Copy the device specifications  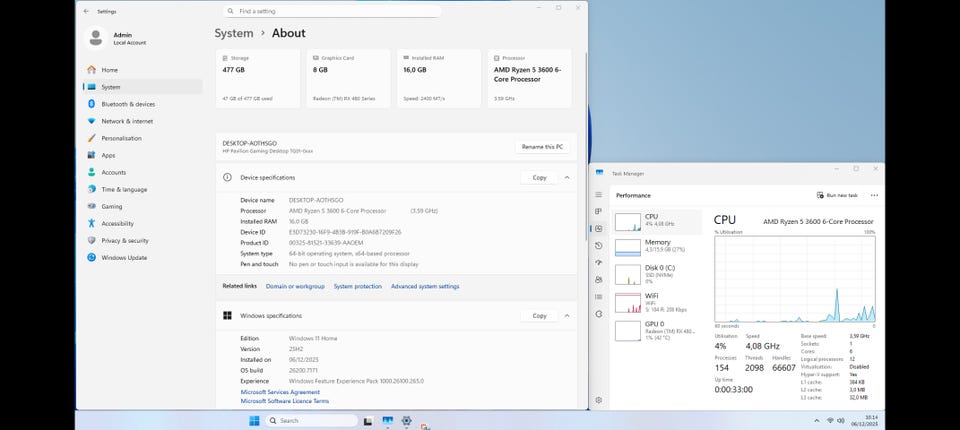click(x=539, y=177)
